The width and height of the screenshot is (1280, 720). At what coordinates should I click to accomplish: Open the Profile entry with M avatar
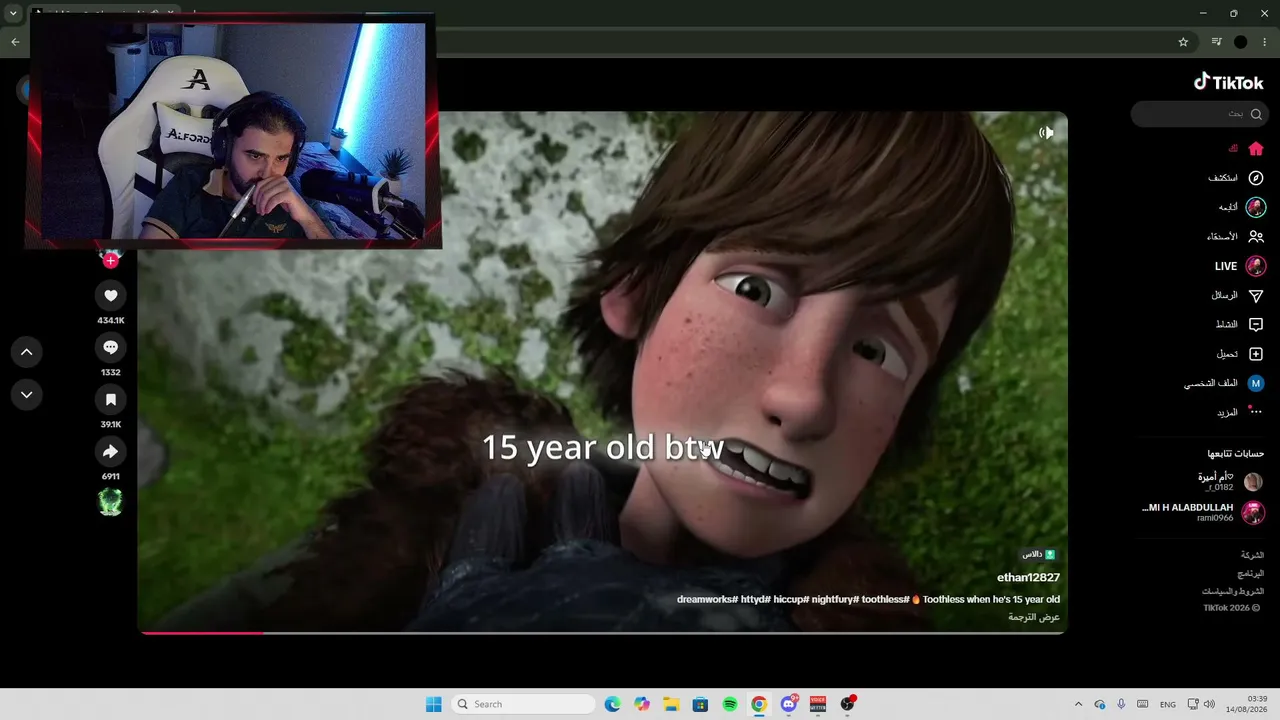click(x=1225, y=383)
